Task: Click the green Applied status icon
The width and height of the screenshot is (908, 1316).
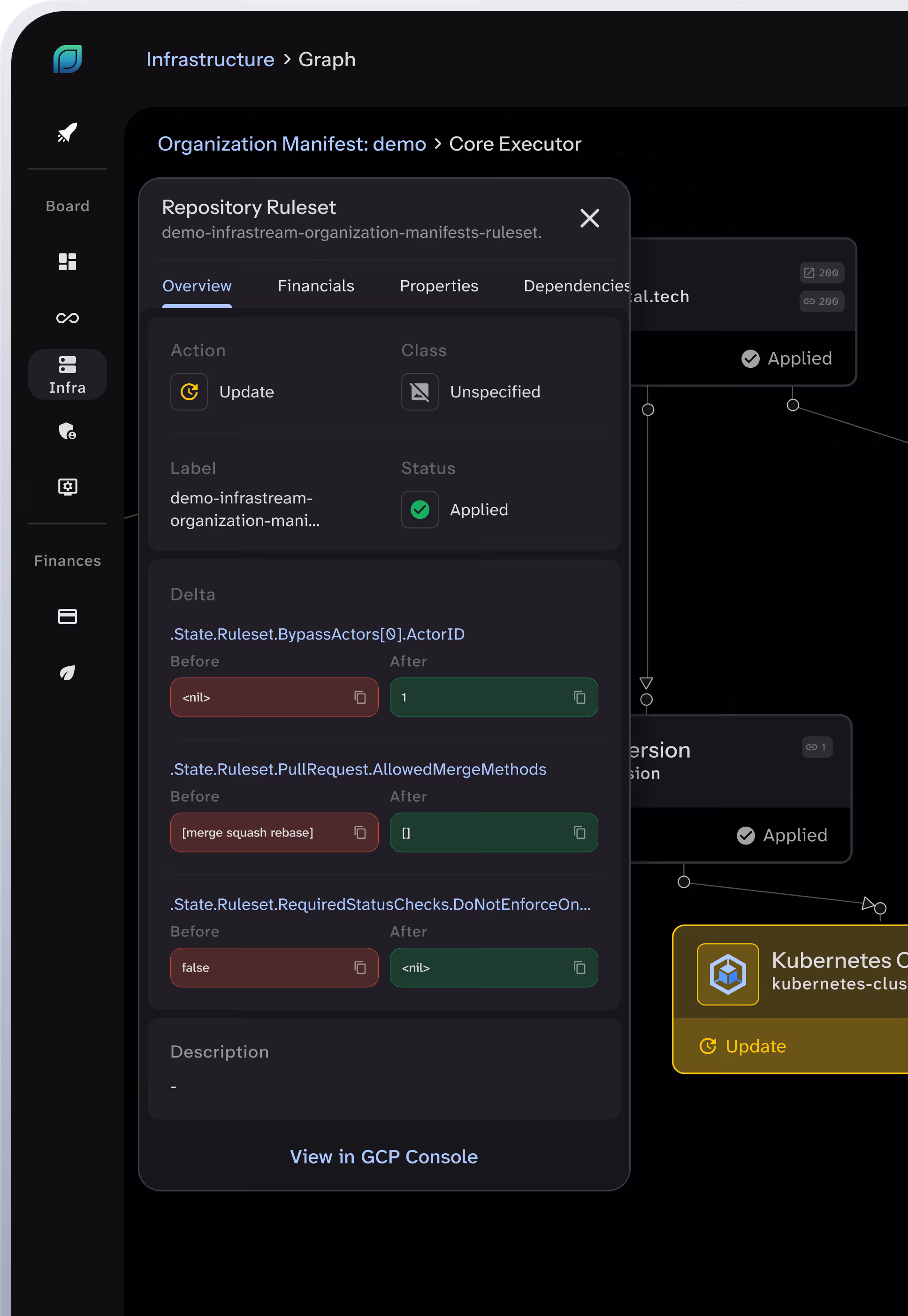Action: pos(420,510)
